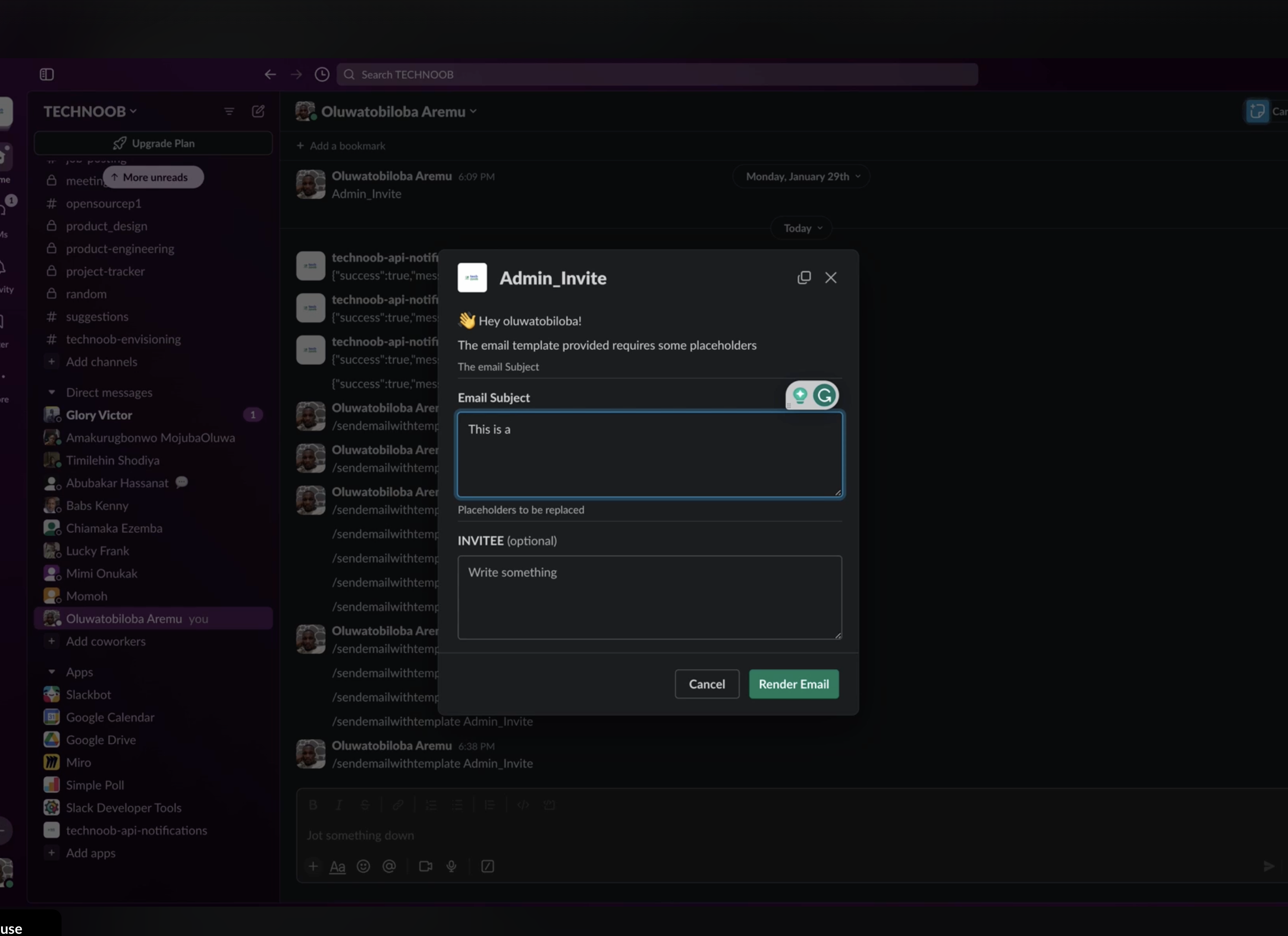Toggle the sidebar panel icon

coord(47,74)
